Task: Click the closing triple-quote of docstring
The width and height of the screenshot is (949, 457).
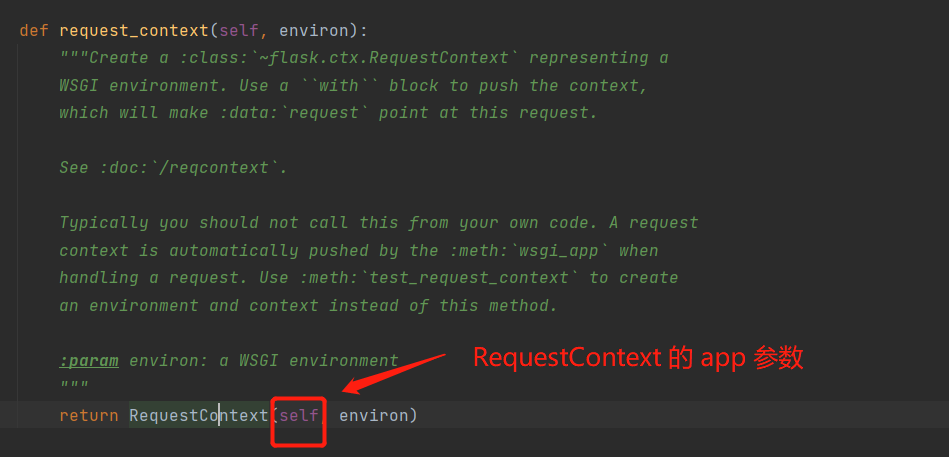Action: coord(74,385)
